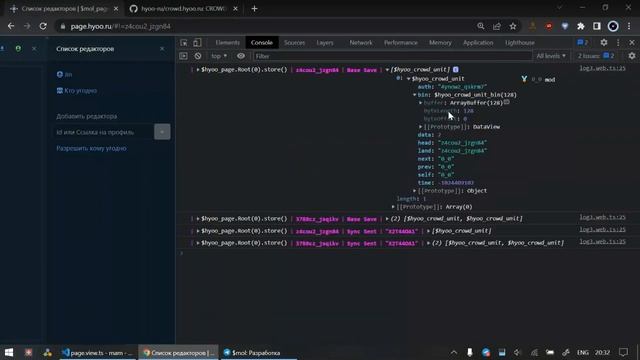Expand the [[Prototype]]: Object entry
This screenshot has height=360, width=640.
(x=414, y=191)
